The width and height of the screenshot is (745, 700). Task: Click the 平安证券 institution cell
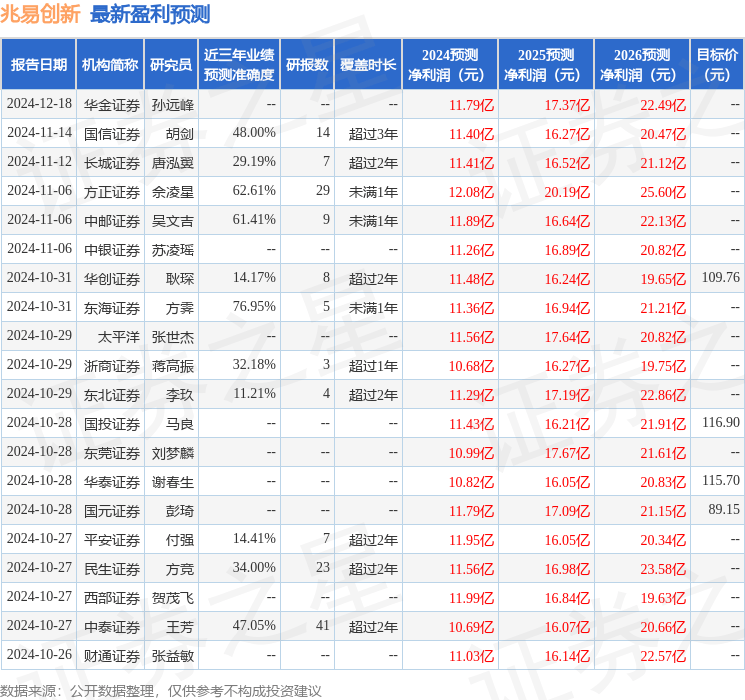click(112, 540)
